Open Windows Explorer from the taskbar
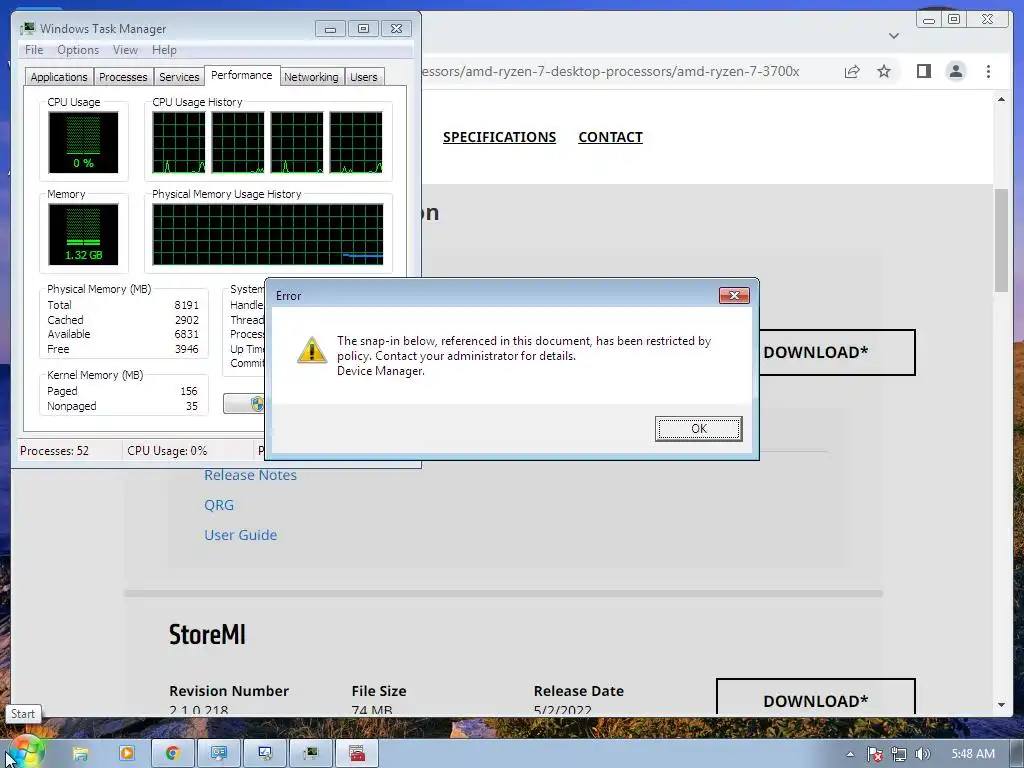Image resolution: width=1024 pixels, height=768 pixels. [x=80, y=754]
